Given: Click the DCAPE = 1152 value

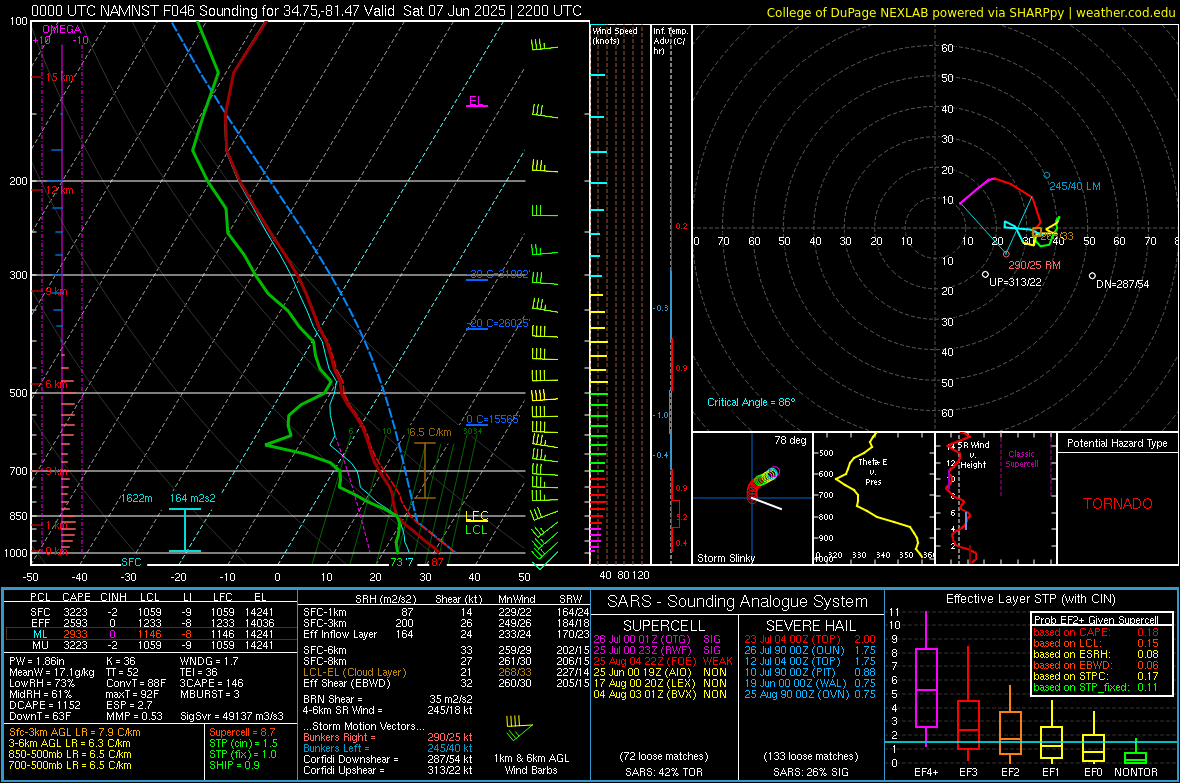Looking at the screenshot, I should click(x=44, y=705).
